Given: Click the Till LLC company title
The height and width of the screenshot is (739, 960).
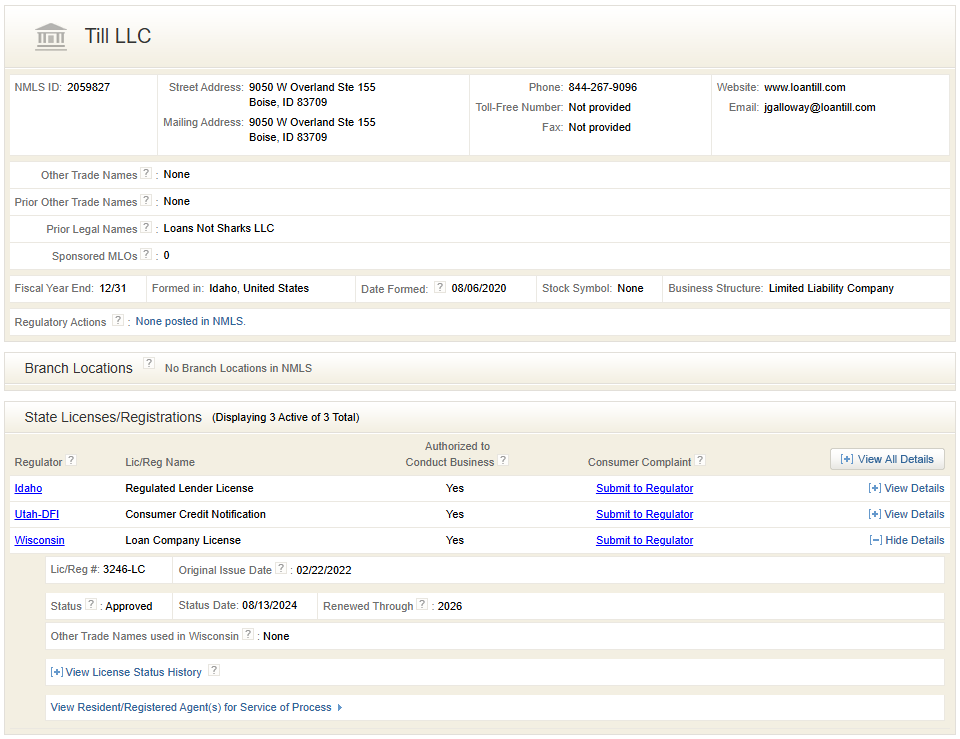Looking at the screenshot, I should (x=118, y=36).
